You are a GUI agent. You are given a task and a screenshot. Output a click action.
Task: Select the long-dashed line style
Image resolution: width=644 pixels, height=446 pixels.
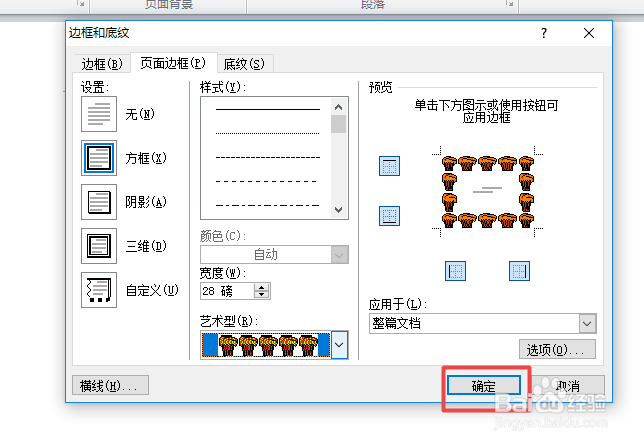266,181
